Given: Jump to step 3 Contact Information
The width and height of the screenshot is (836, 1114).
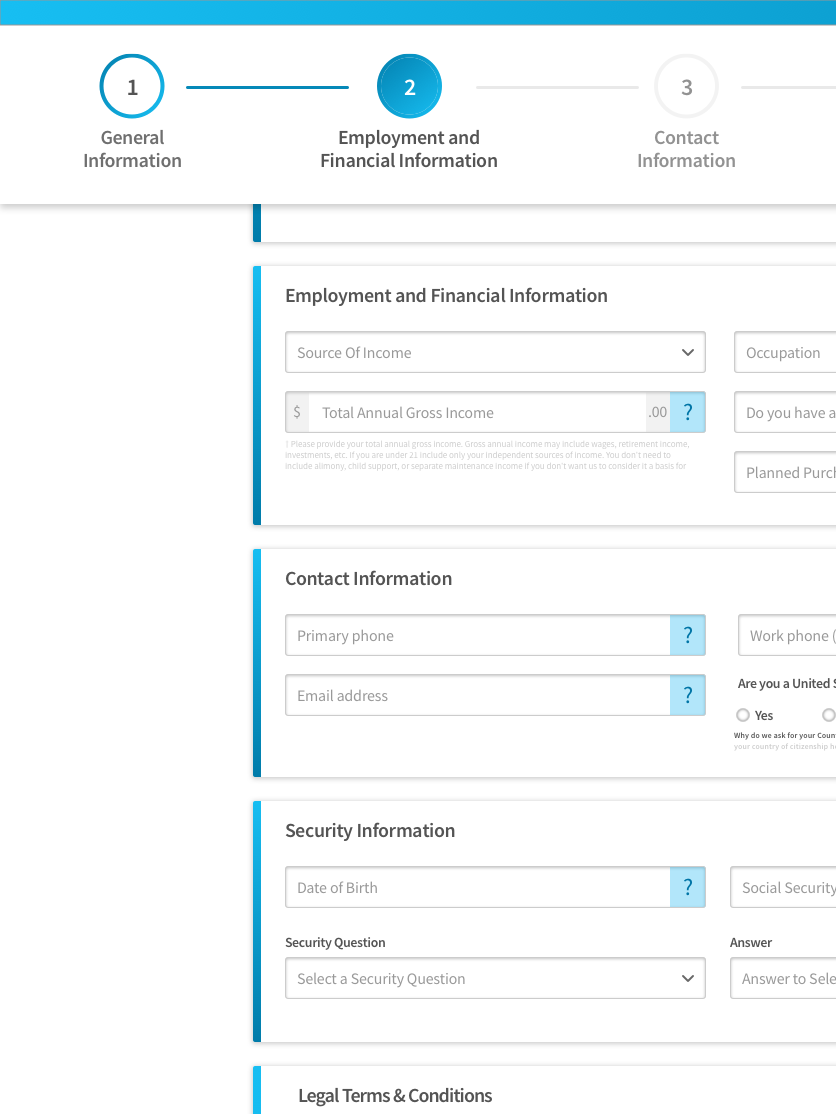Looking at the screenshot, I should [686, 112].
